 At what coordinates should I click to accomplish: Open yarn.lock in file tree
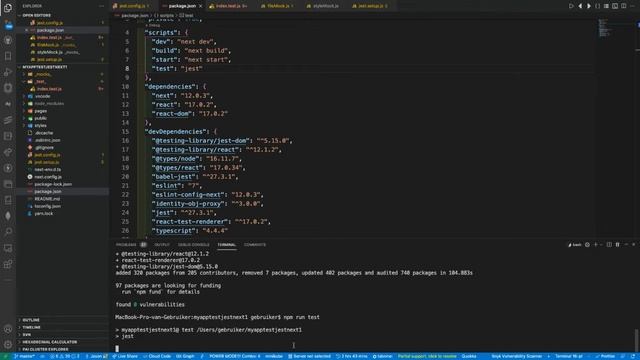(44, 213)
